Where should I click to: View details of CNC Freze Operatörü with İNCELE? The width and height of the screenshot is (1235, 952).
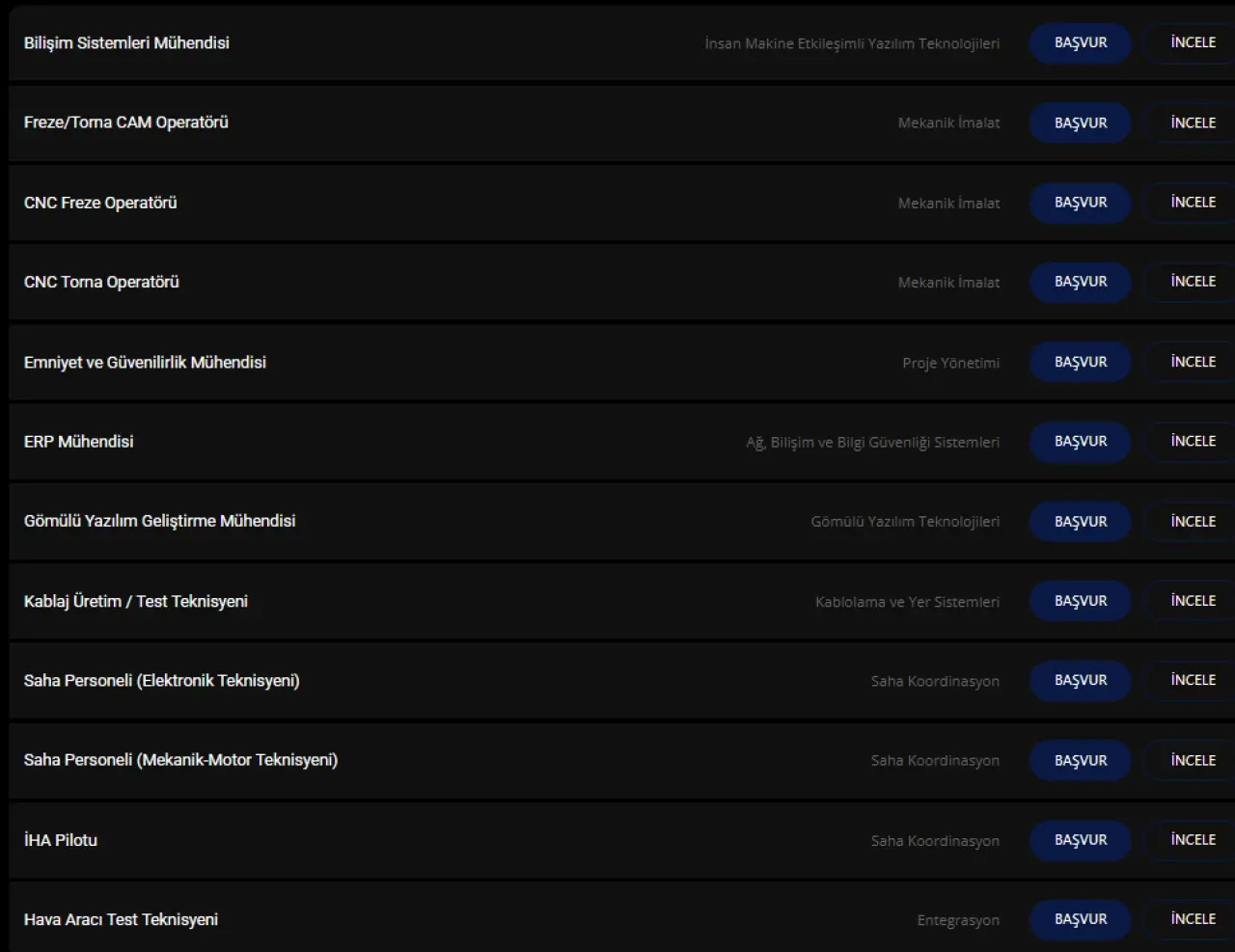[x=1193, y=203]
